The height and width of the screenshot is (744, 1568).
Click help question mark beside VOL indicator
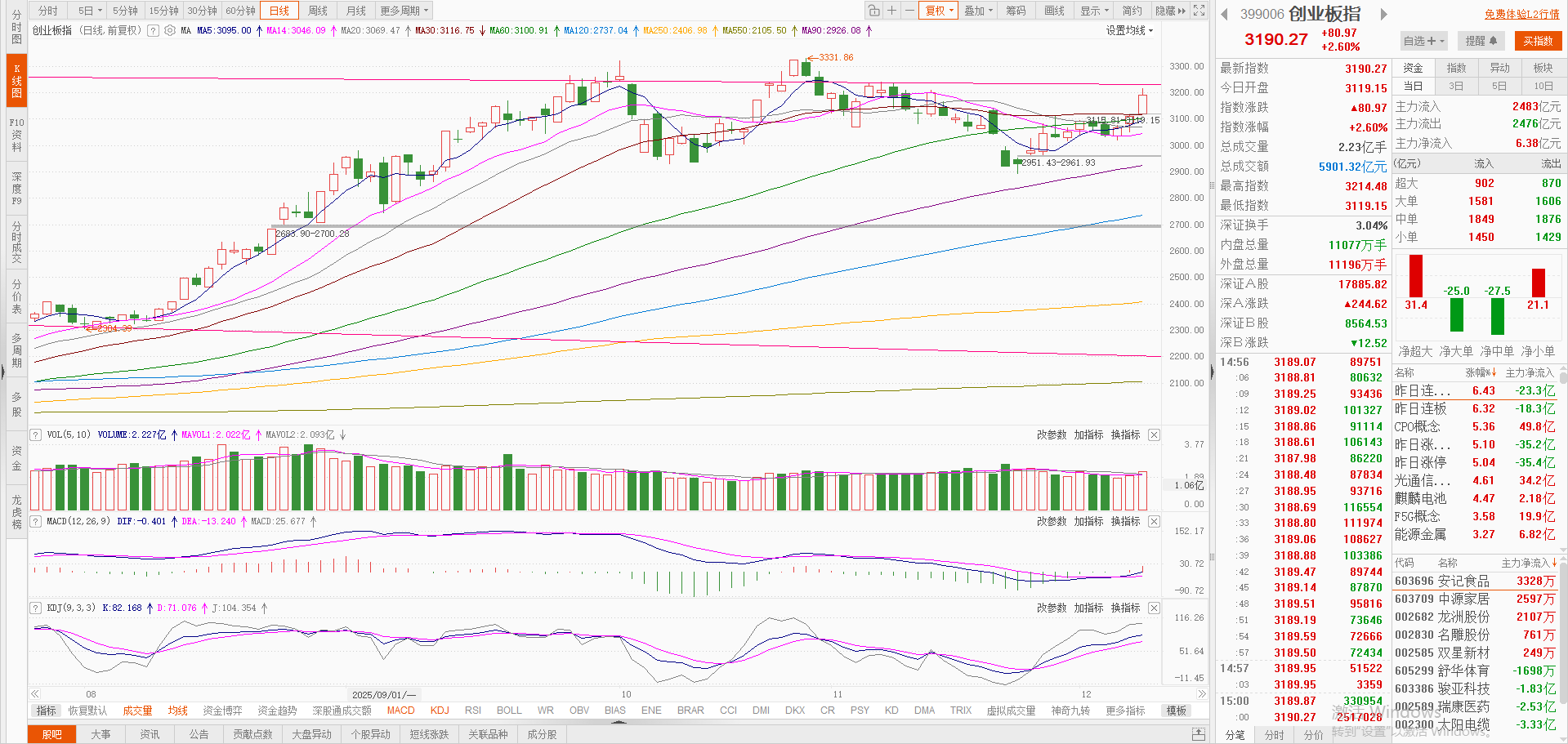coord(36,434)
